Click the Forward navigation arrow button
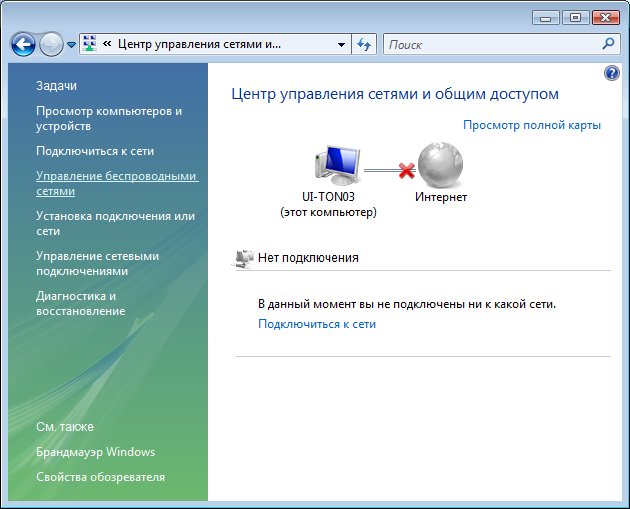Screen dimensions: 630x509 pos(51,45)
